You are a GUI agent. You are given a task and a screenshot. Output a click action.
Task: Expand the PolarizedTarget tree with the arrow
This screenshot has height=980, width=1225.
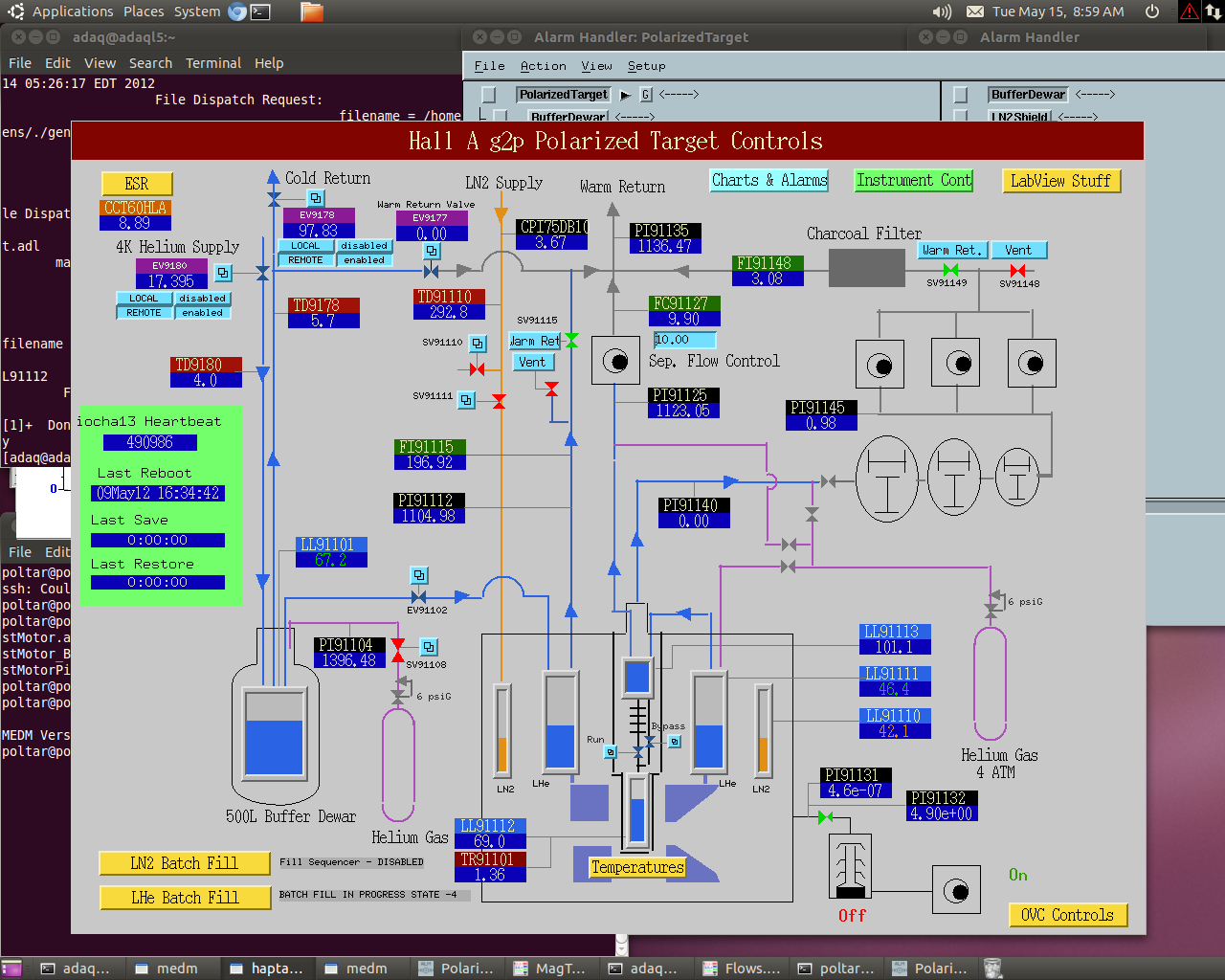[x=625, y=95]
